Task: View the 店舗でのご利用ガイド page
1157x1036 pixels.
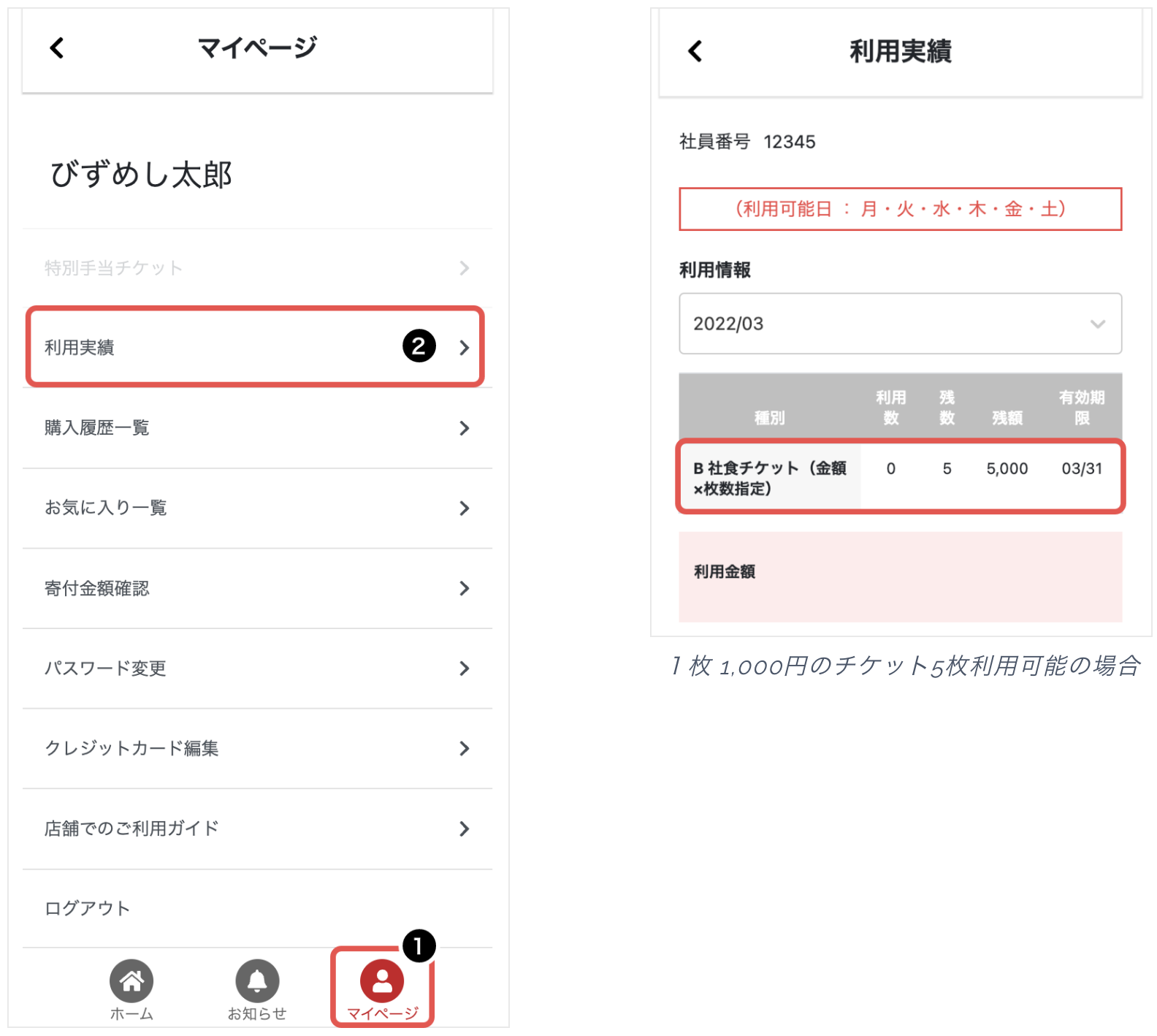Action: point(257,829)
